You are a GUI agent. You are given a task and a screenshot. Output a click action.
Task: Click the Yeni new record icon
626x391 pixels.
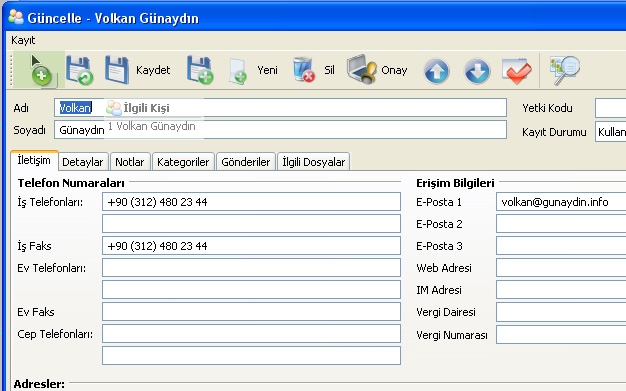tap(238, 71)
